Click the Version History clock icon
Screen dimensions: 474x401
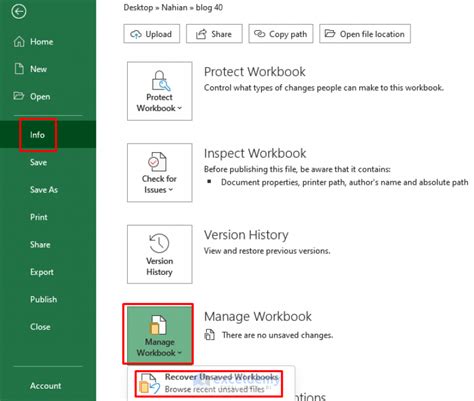(159, 243)
